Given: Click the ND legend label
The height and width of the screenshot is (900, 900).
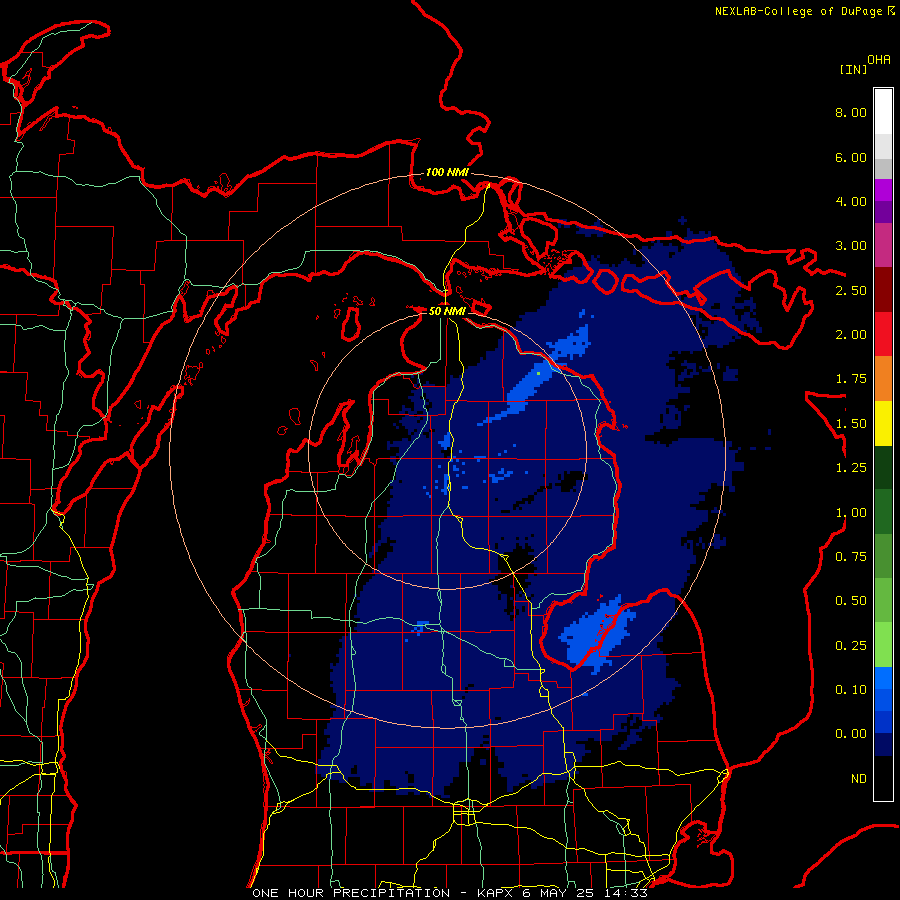Looking at the screenshot, I should coord(859,779).
